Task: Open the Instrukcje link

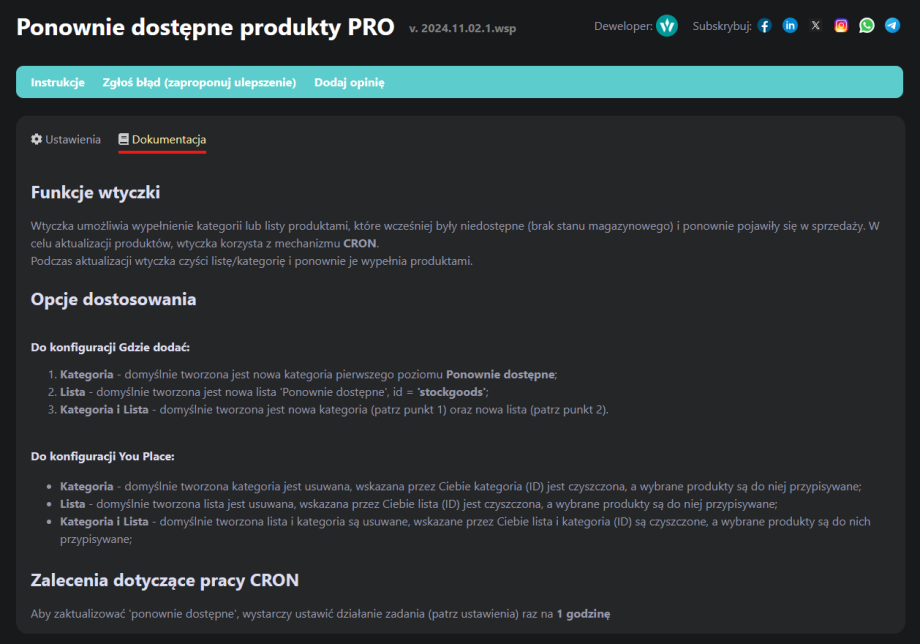Action: (57, 82)
